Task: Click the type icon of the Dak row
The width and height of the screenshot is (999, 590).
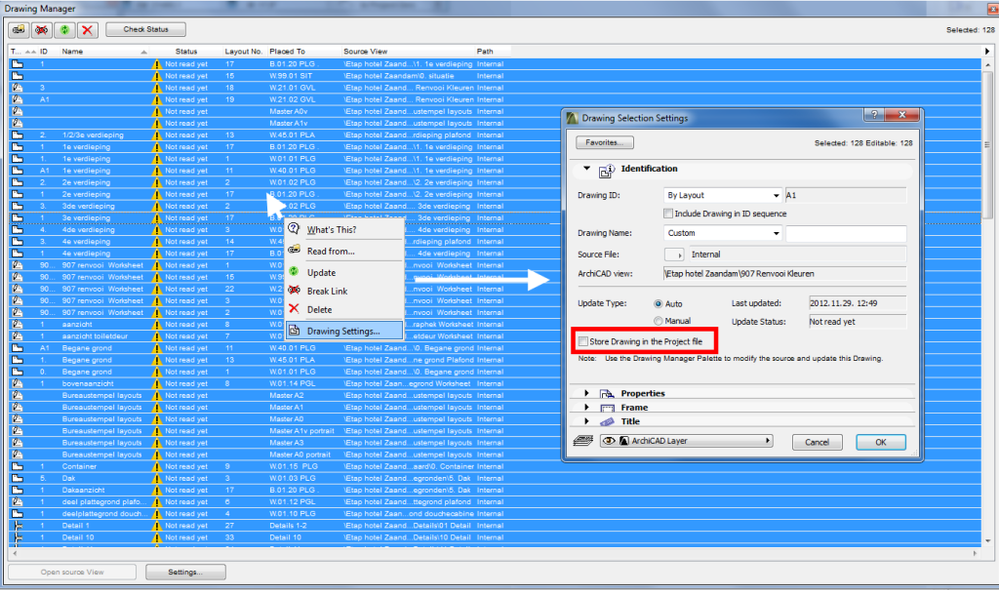Action: (x=17, y=478)
